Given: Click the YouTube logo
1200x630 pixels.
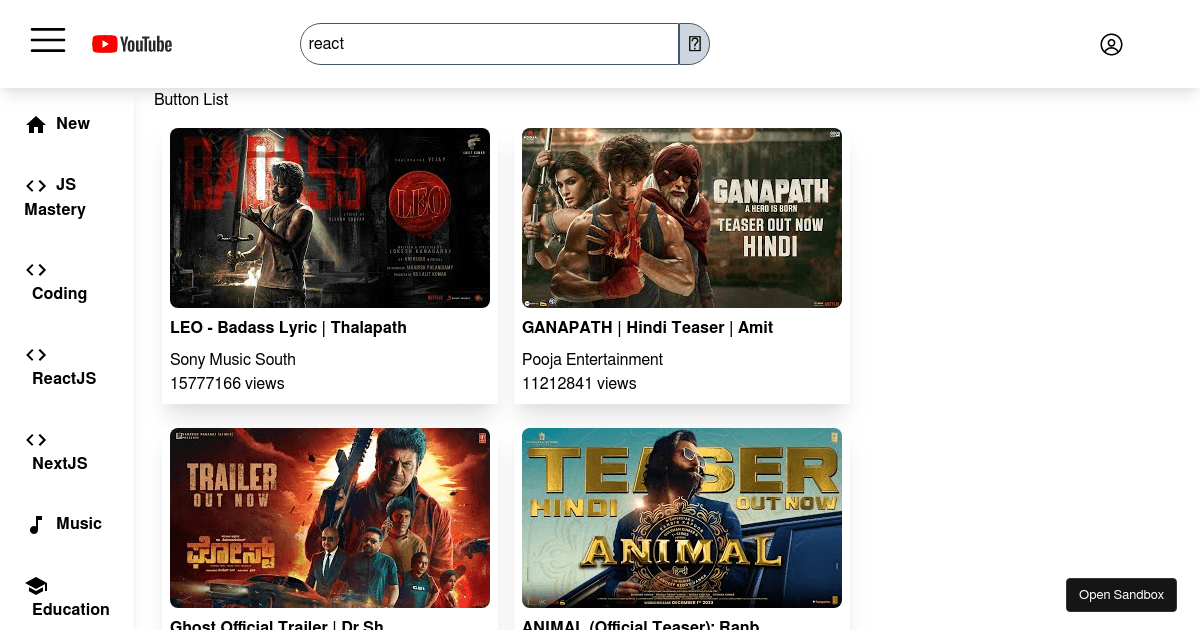Looking at the screenshot, I should [x=131, y=44].
